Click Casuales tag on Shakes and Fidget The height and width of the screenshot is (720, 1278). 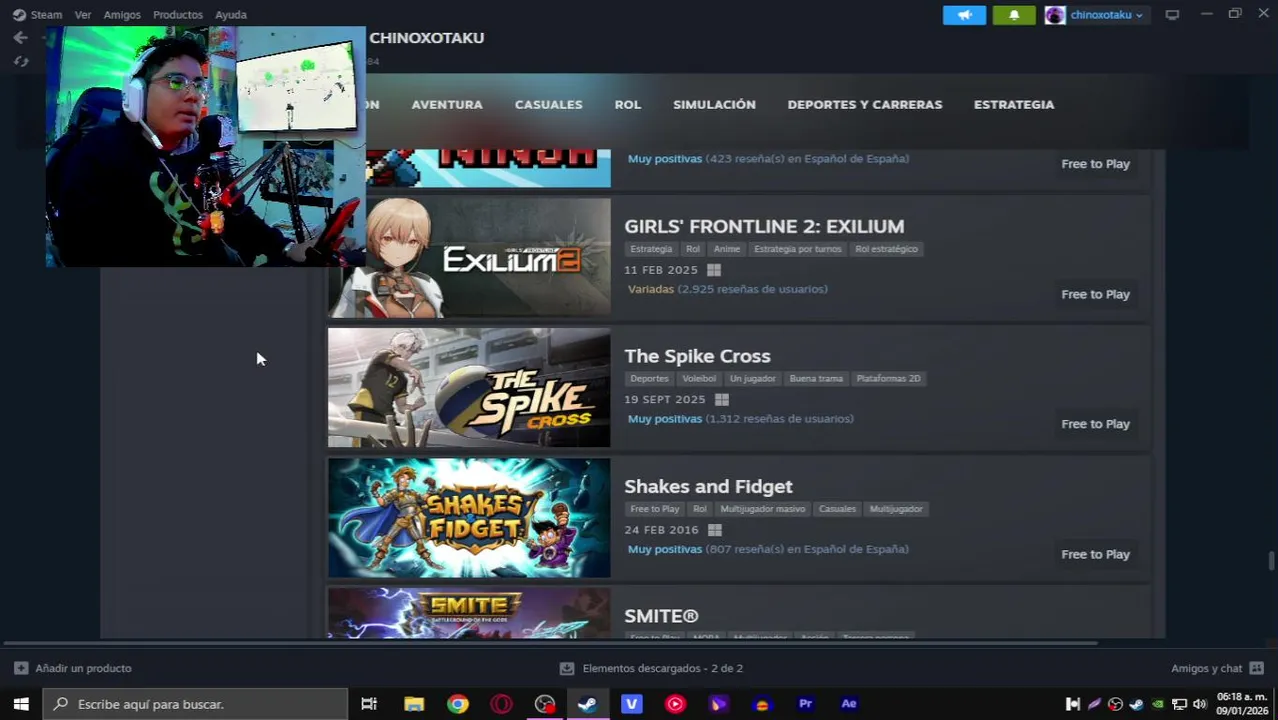(x=837, y=509)
